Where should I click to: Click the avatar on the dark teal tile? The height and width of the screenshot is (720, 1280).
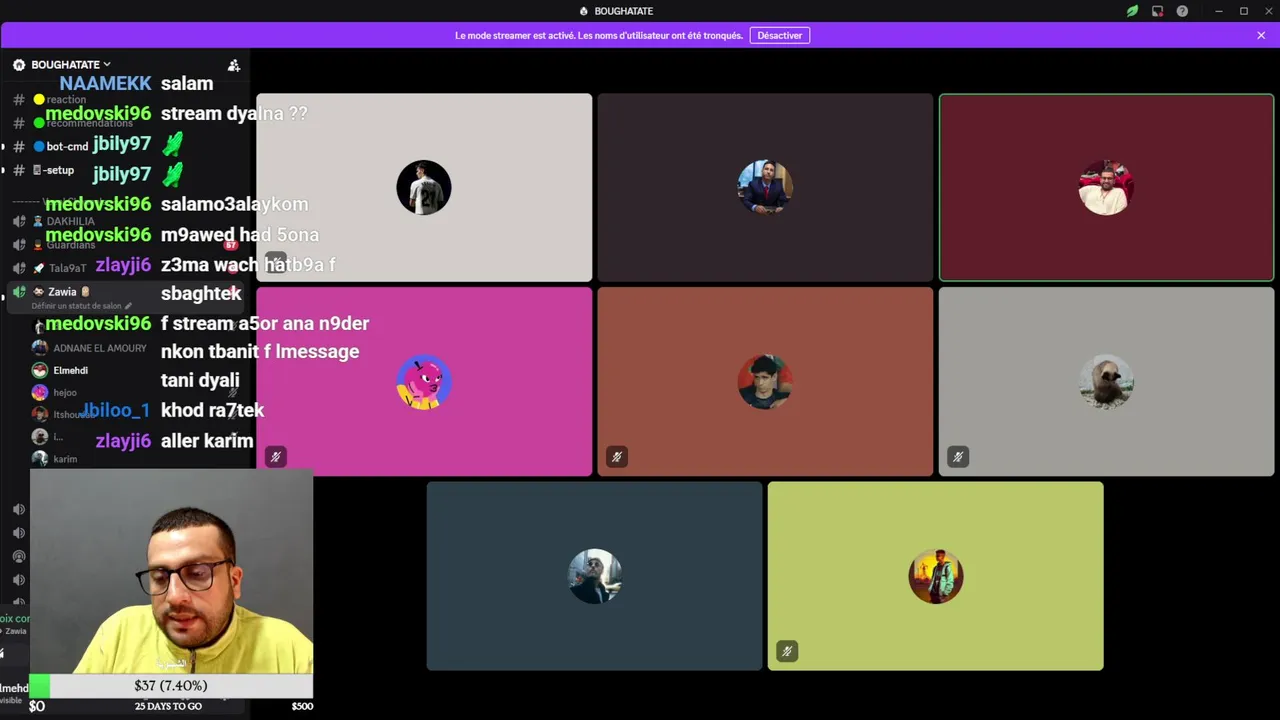point(594,576)
